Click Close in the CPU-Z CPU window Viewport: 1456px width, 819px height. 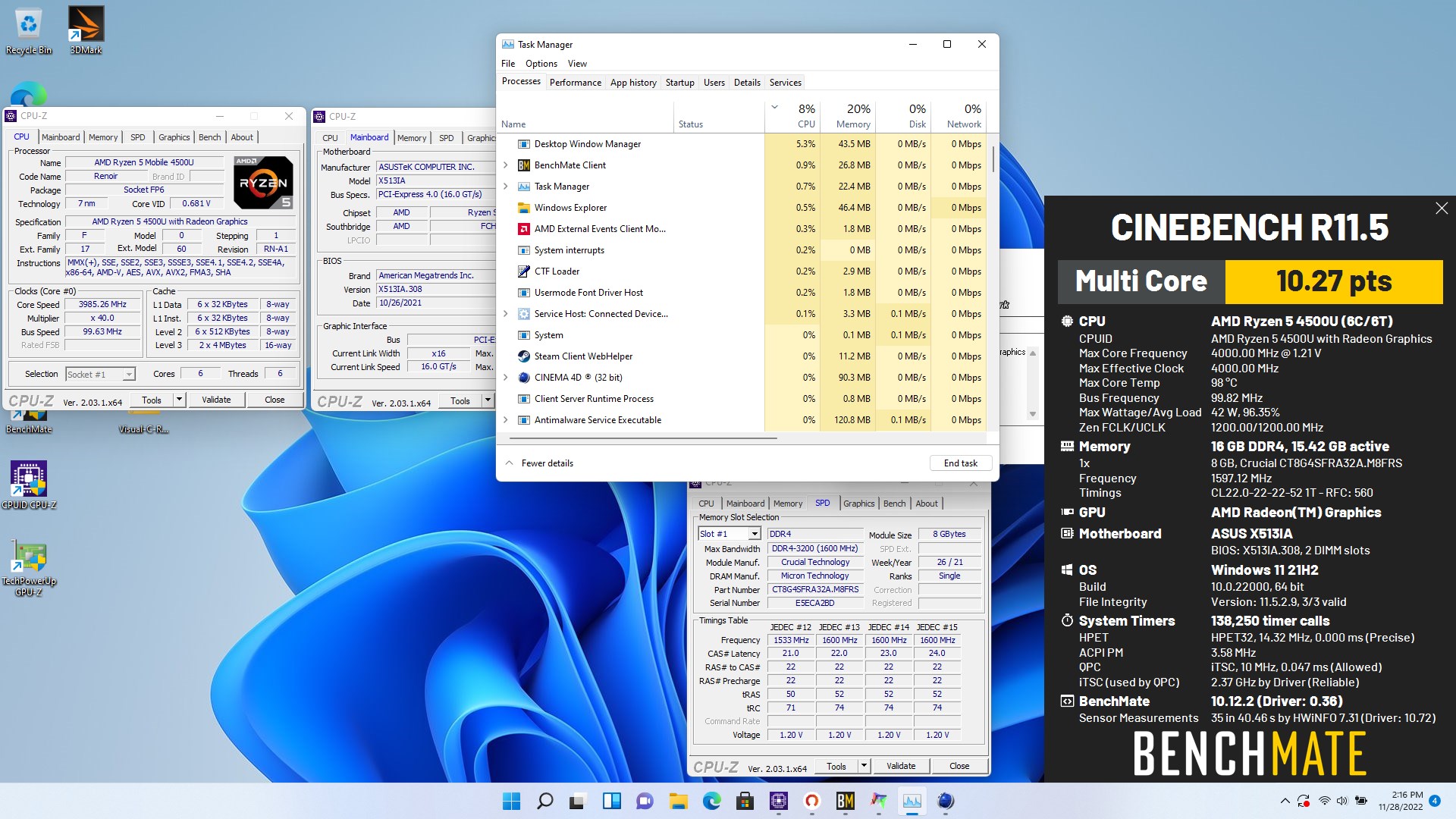point(275,400)
